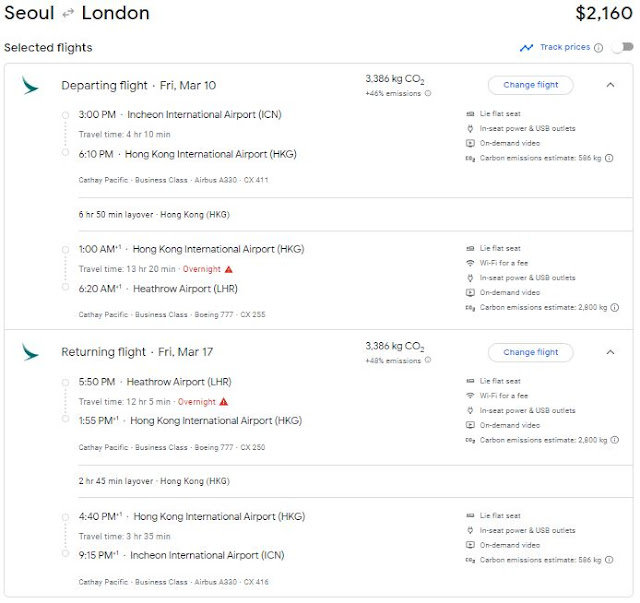
Task: Click the Track prices trend chart icon
Action: pos(526,47)
